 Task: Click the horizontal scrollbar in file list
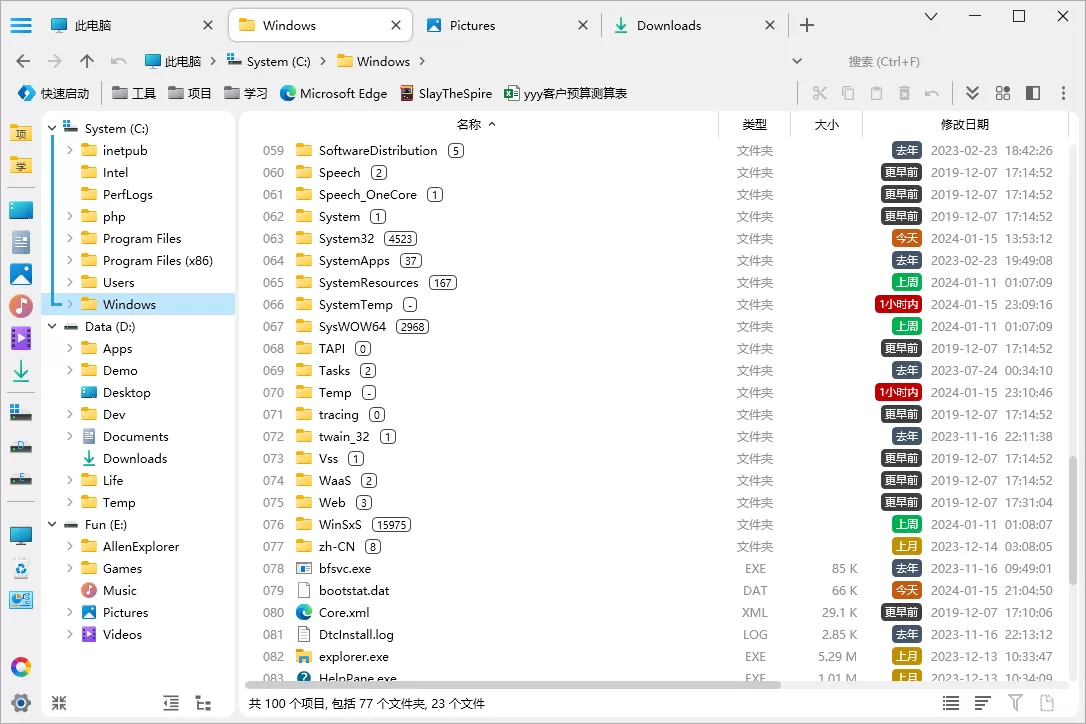click(x=512, y=685)
